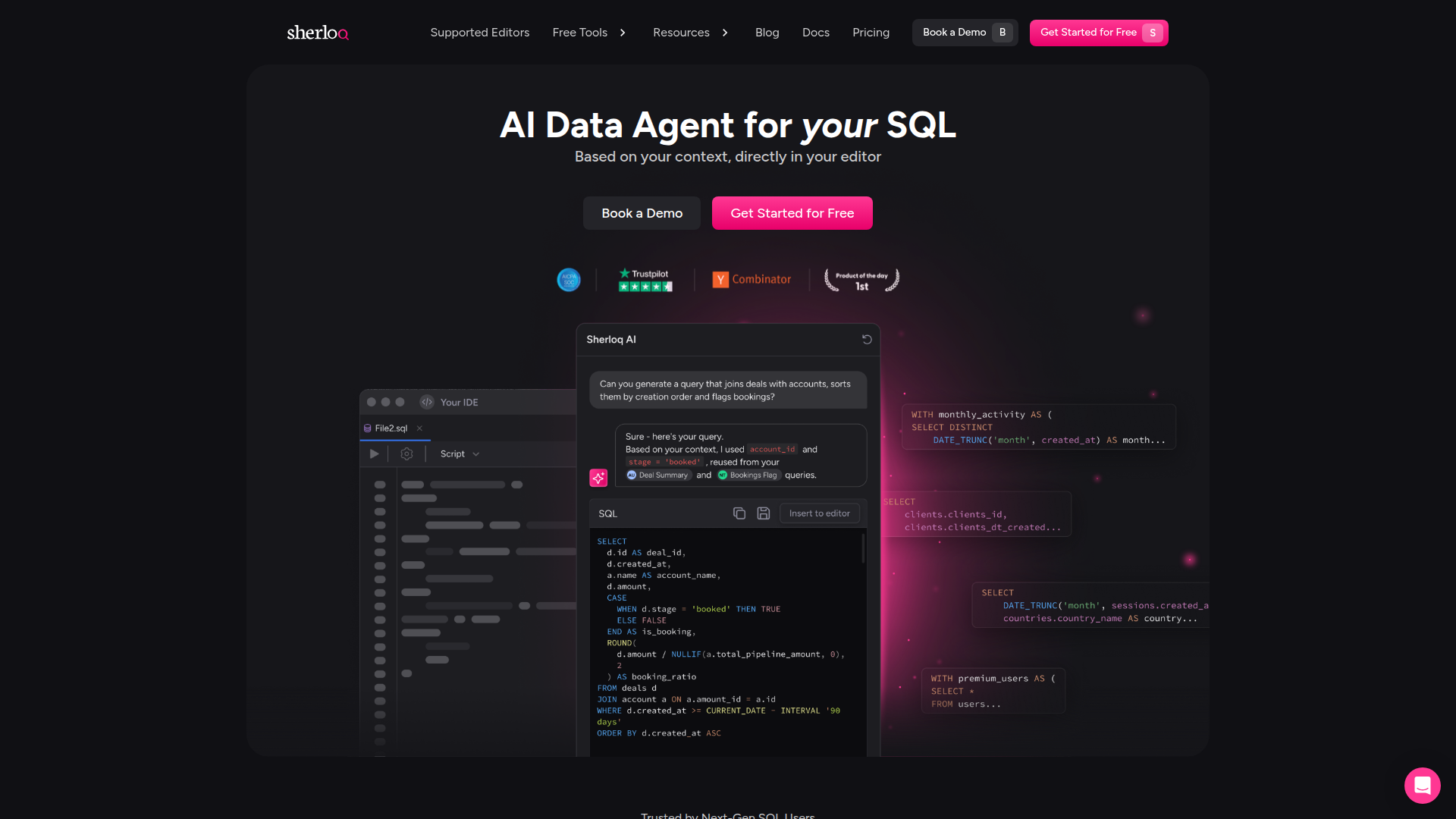Screen dimensions: 1456x819
Task: Select the File2.sql tab
Action: (391, 428)
